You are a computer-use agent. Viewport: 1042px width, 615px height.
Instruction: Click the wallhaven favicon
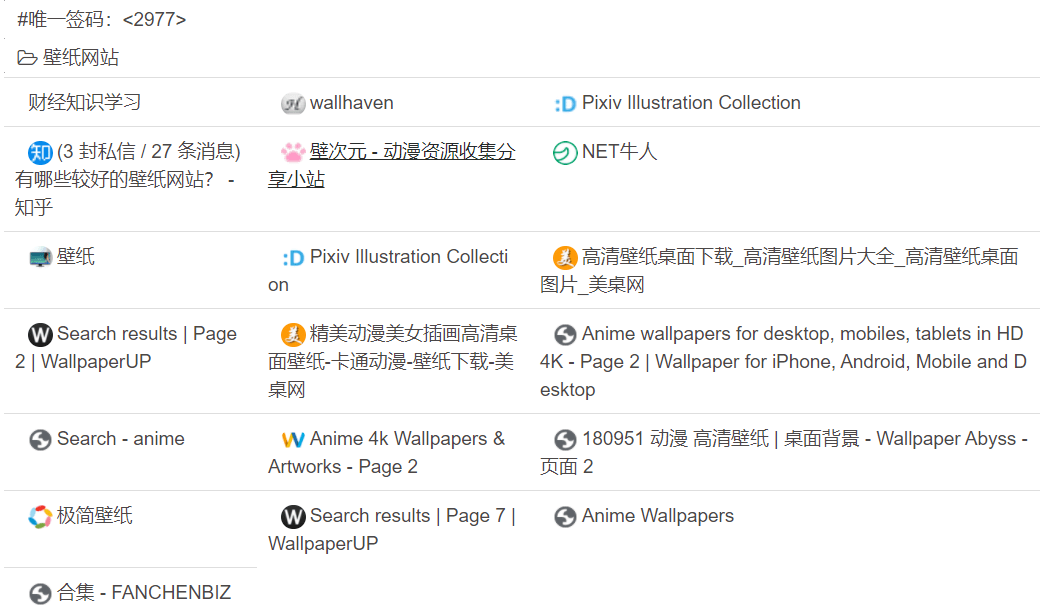(292, 104)
